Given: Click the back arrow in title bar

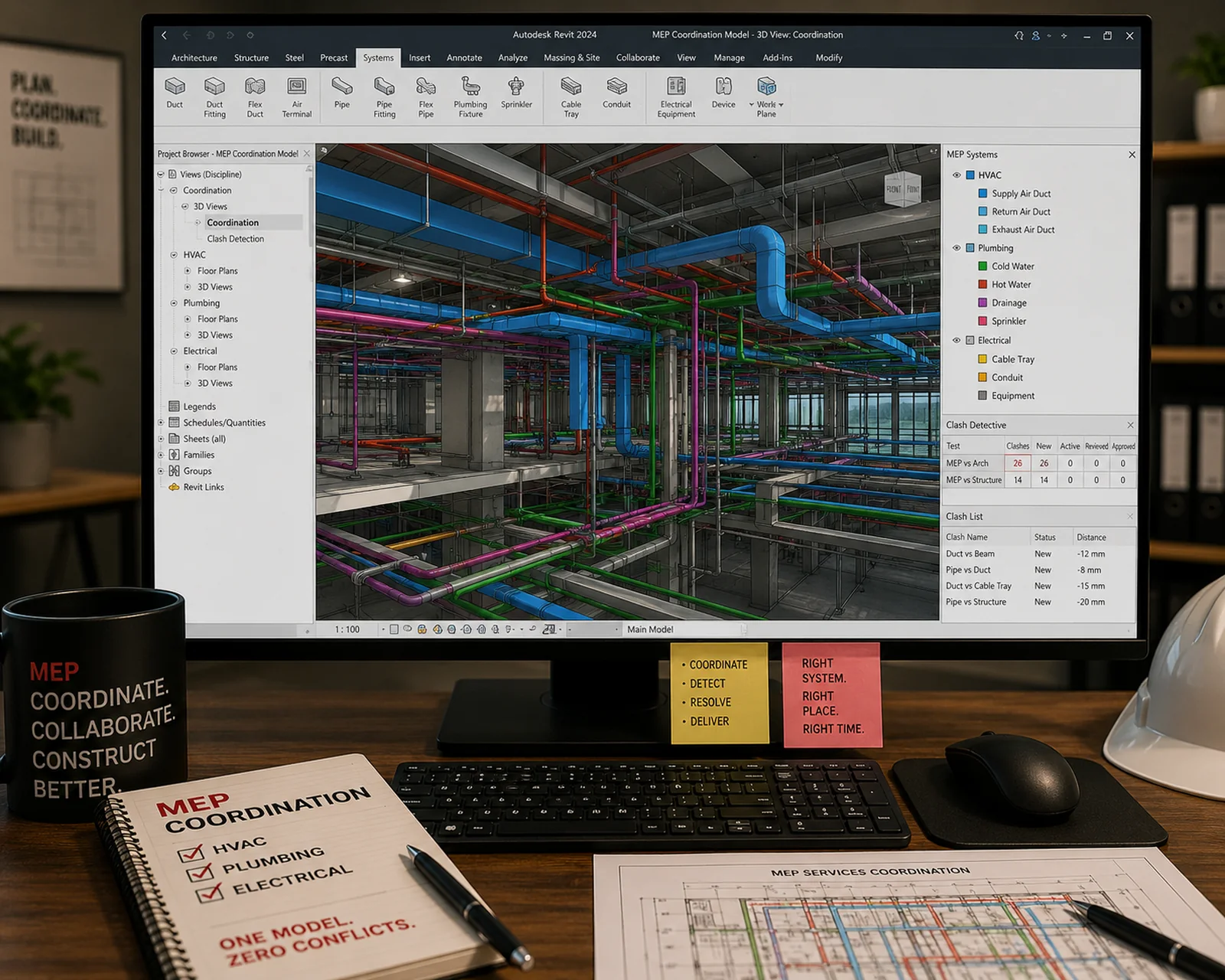Looking at the screenshot, I should pyautogui.click(x=164, y=35).
